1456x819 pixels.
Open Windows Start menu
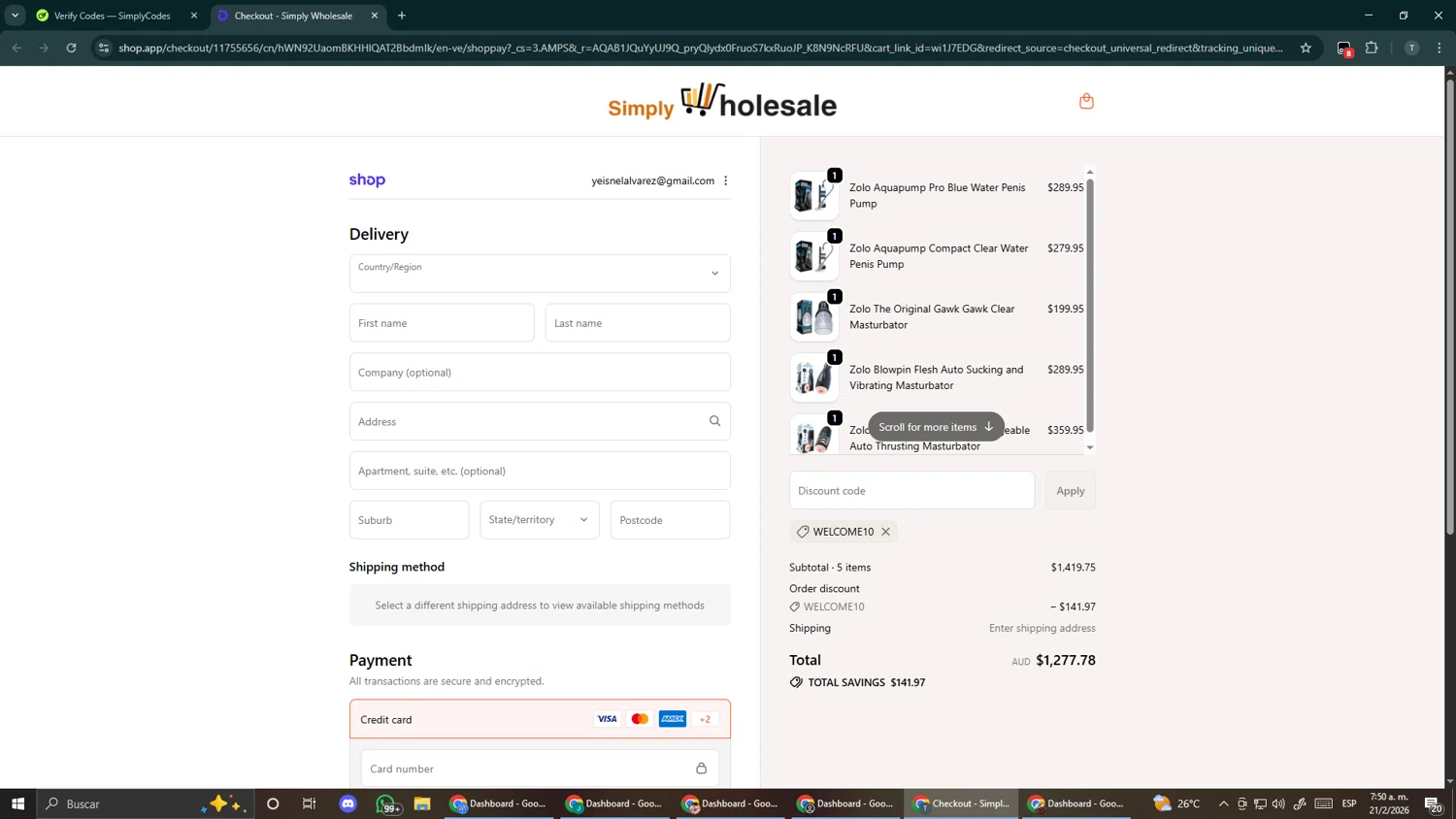(x=17, y=803)
